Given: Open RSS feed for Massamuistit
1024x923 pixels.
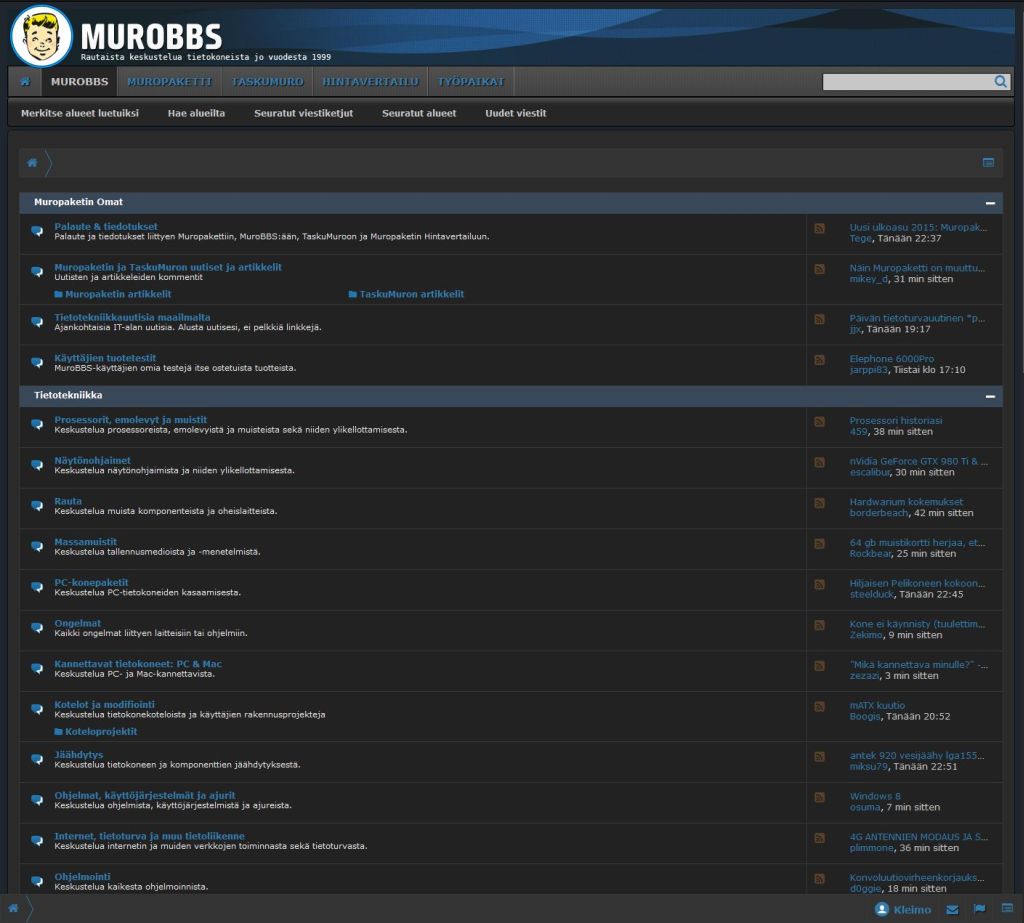Looking at the screenshot, I should pos(819,543).
